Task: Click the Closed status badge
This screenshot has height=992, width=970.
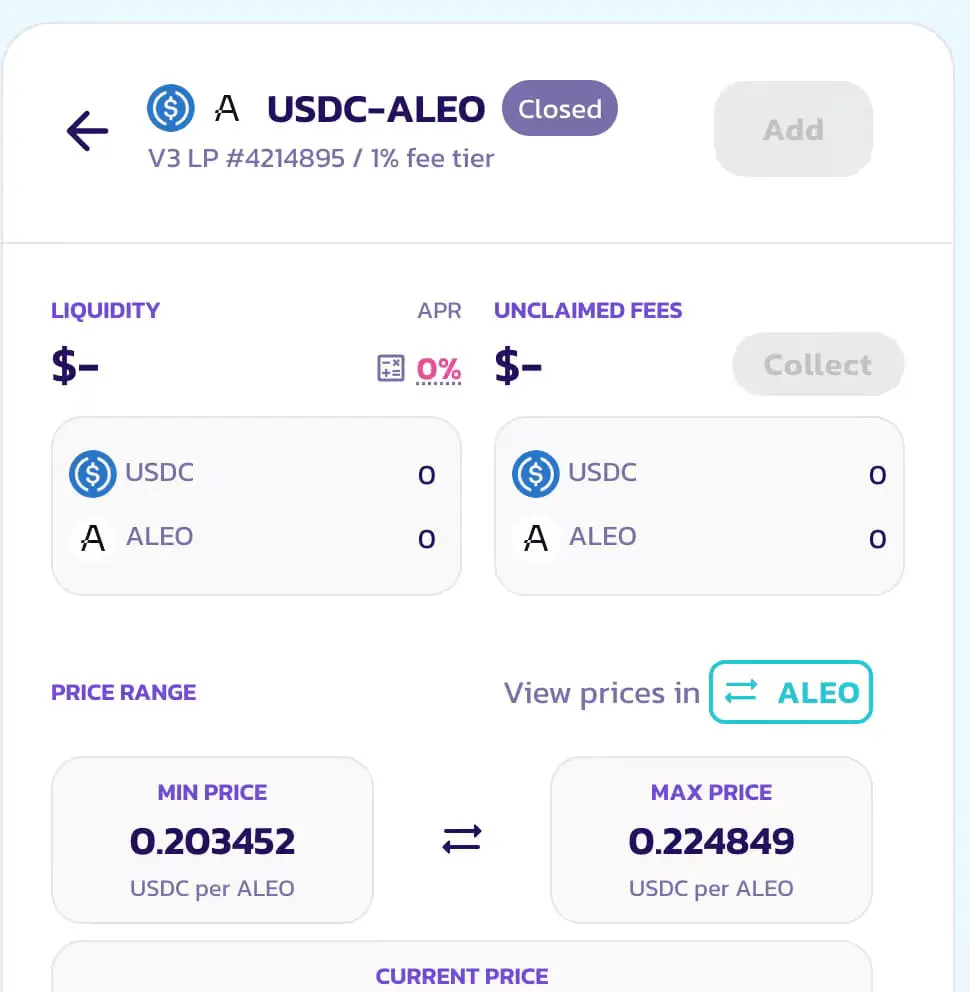Action: coord(560,108)
